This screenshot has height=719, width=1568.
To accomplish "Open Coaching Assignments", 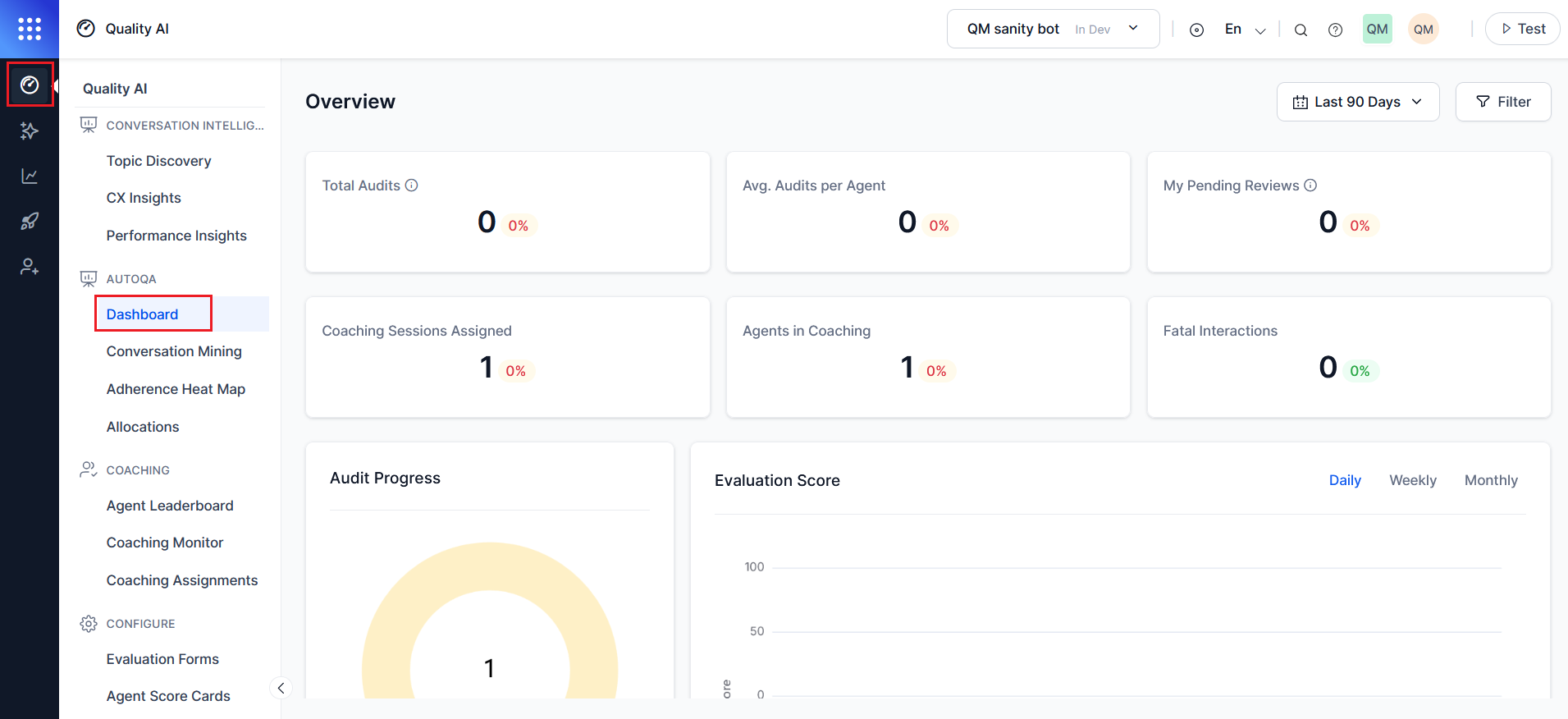I will [x=182, y=580].
